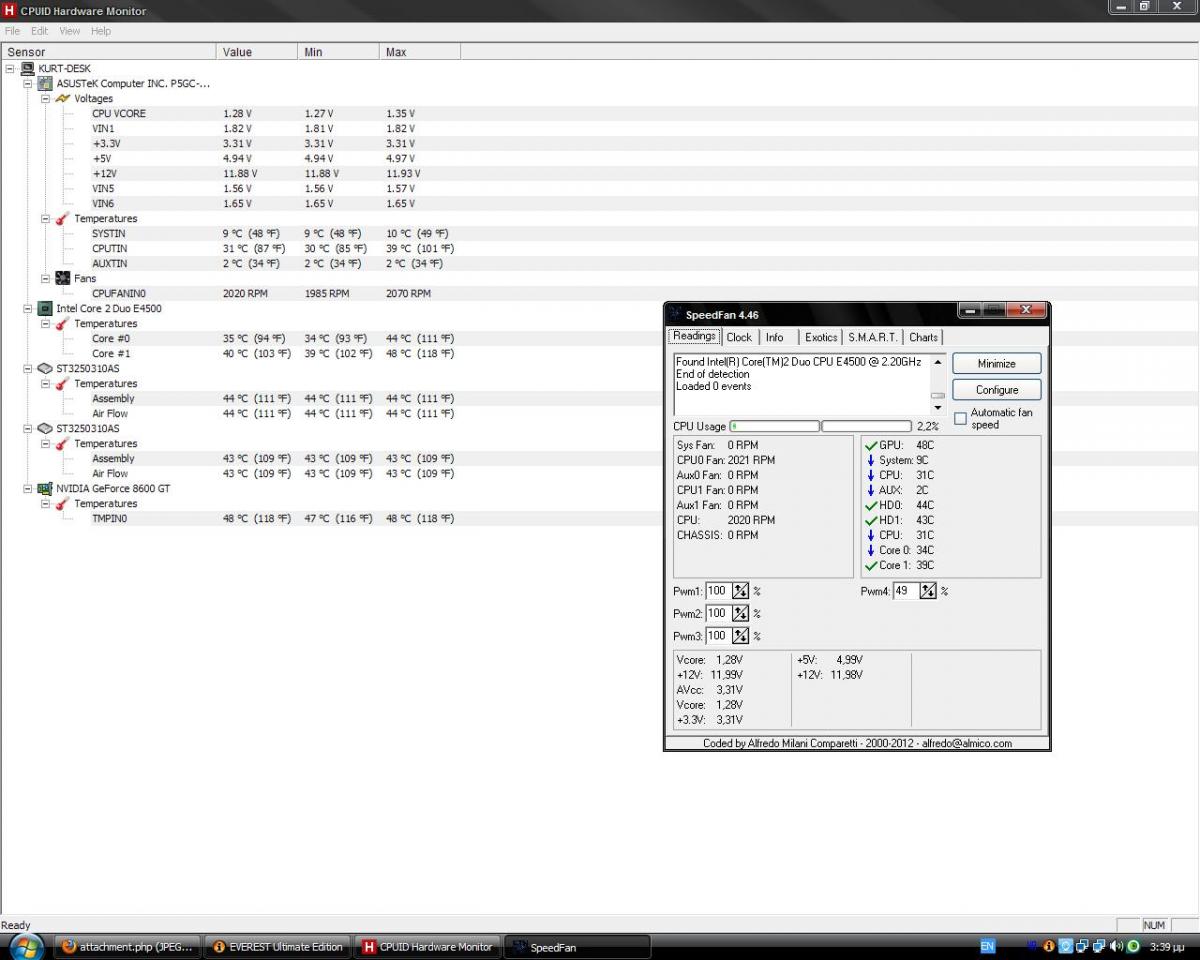
Task: Collapse the Intel Core 2 Duo E4500 node
Action: (x=28, y=308)
